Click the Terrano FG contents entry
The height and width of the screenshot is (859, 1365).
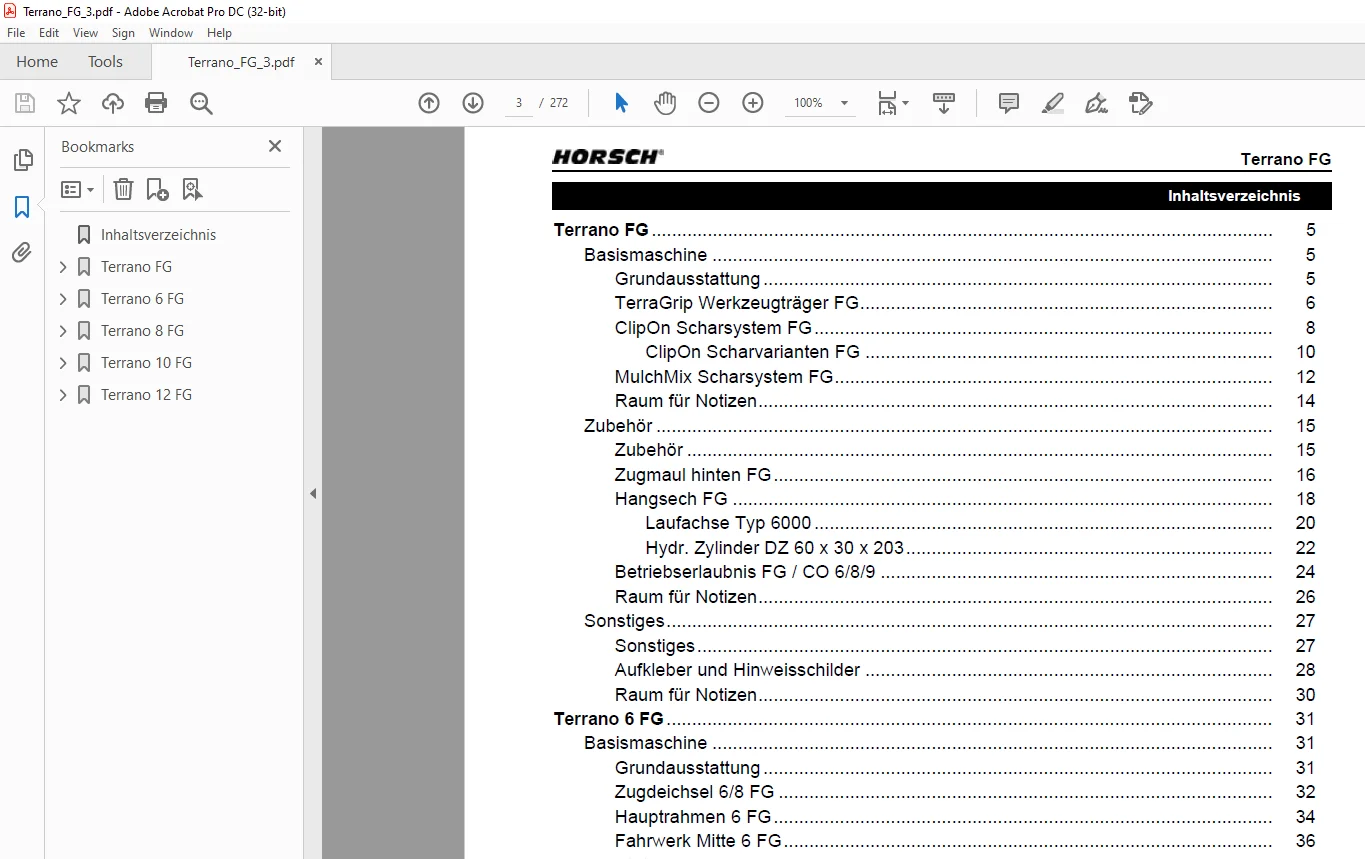pos(601,230)
